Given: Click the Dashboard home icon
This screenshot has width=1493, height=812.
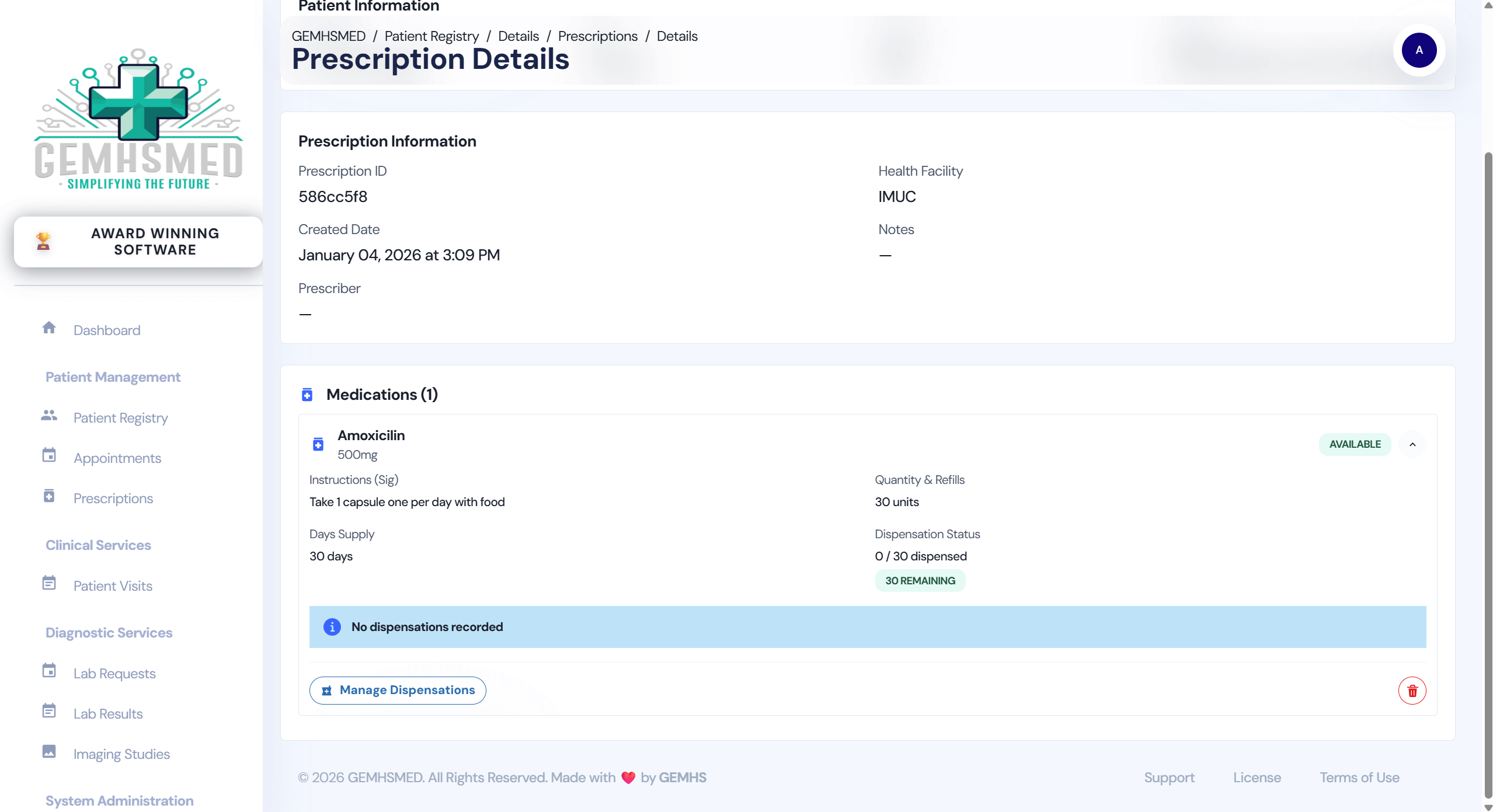Looking at the screenshot, I should (49, 327).
